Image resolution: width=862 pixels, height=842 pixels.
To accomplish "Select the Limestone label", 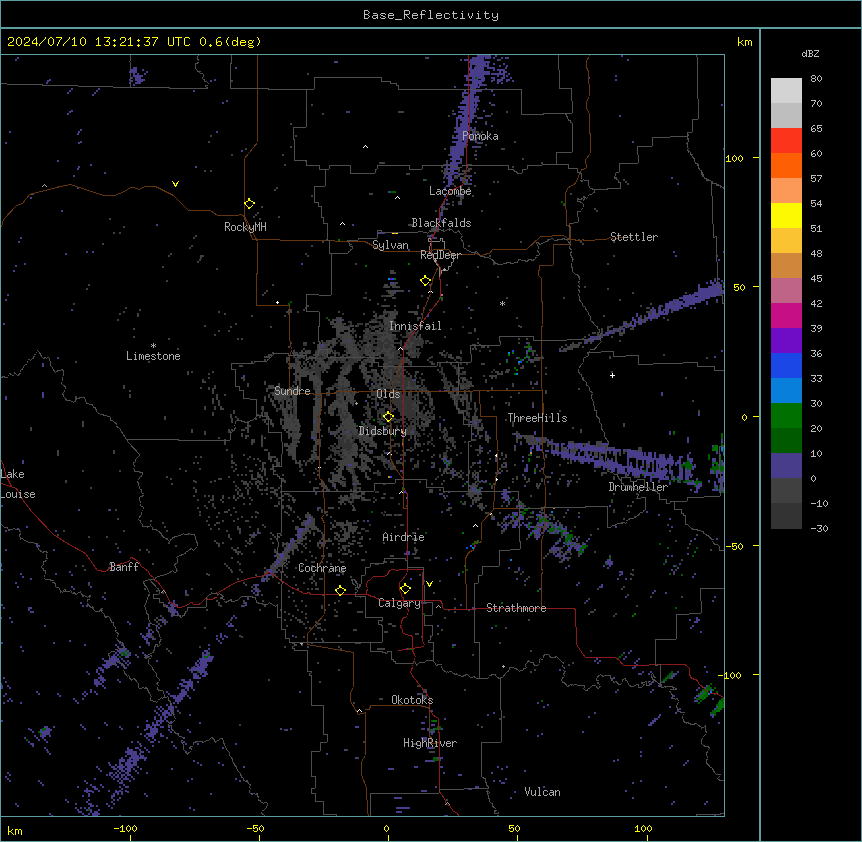I will [x=153, y=356].
